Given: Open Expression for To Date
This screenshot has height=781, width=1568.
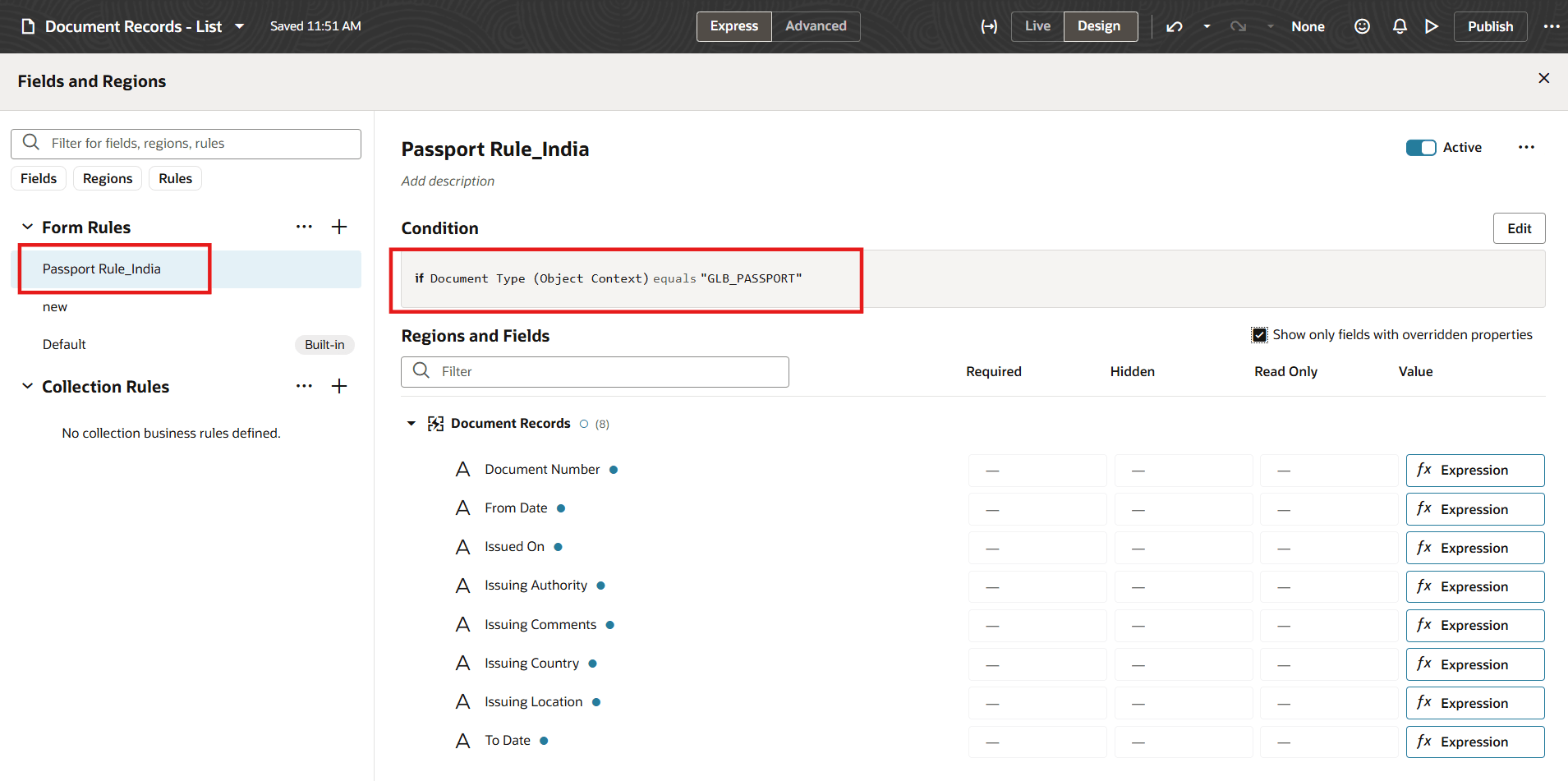Looking at the screenshot, I should coord(1475,742).
